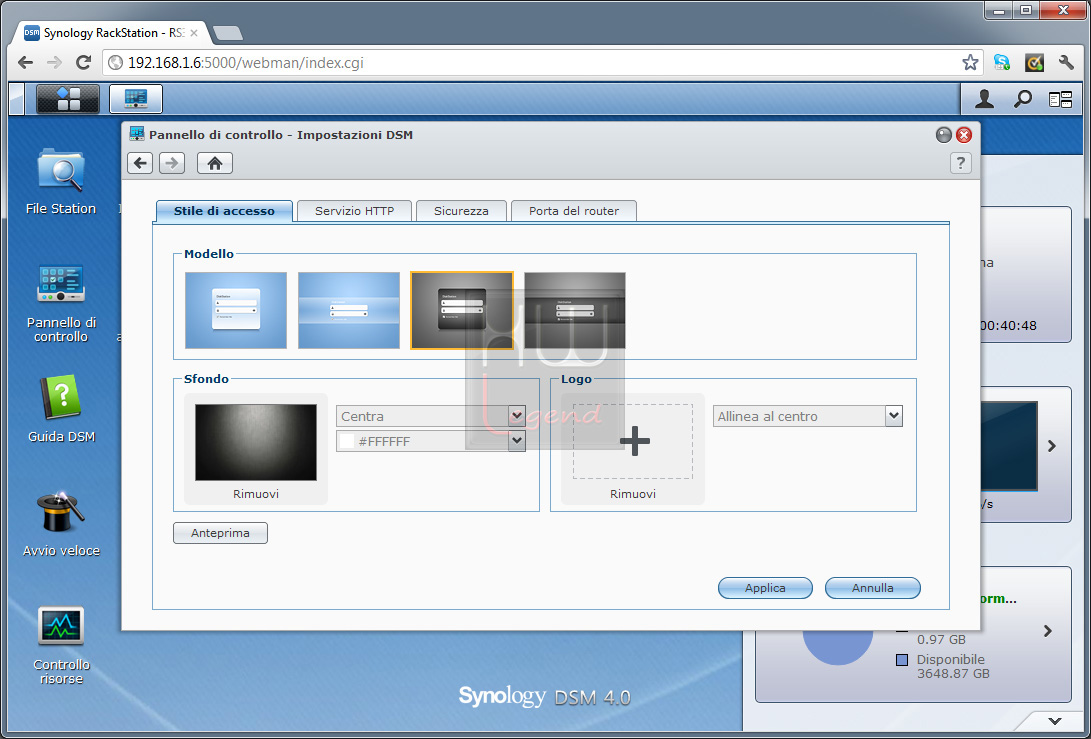This screenshot has width=1091, height=739.
Task: Select the Stile di accesso tab
Action: 224,211
